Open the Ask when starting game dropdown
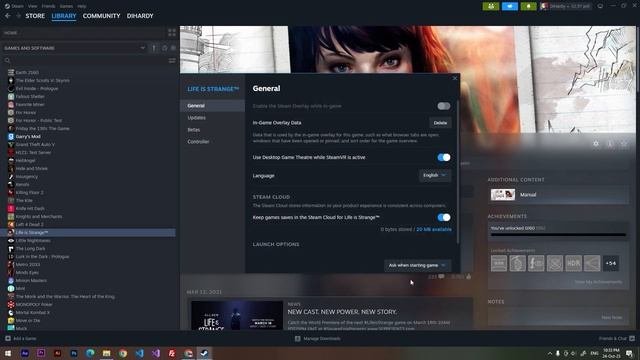The height and width of the screenshot is (360, 640). [x=418, y=265]
